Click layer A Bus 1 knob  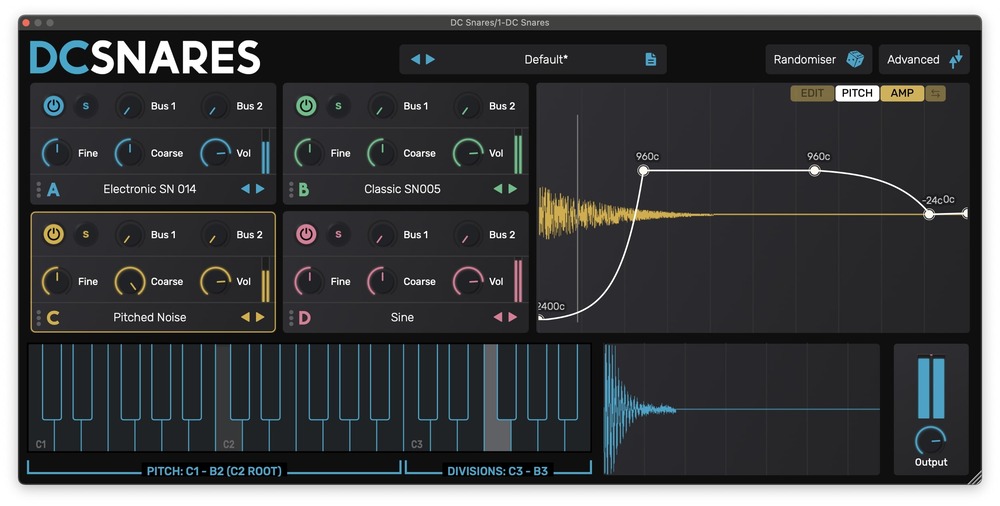[x=129, y=107]
